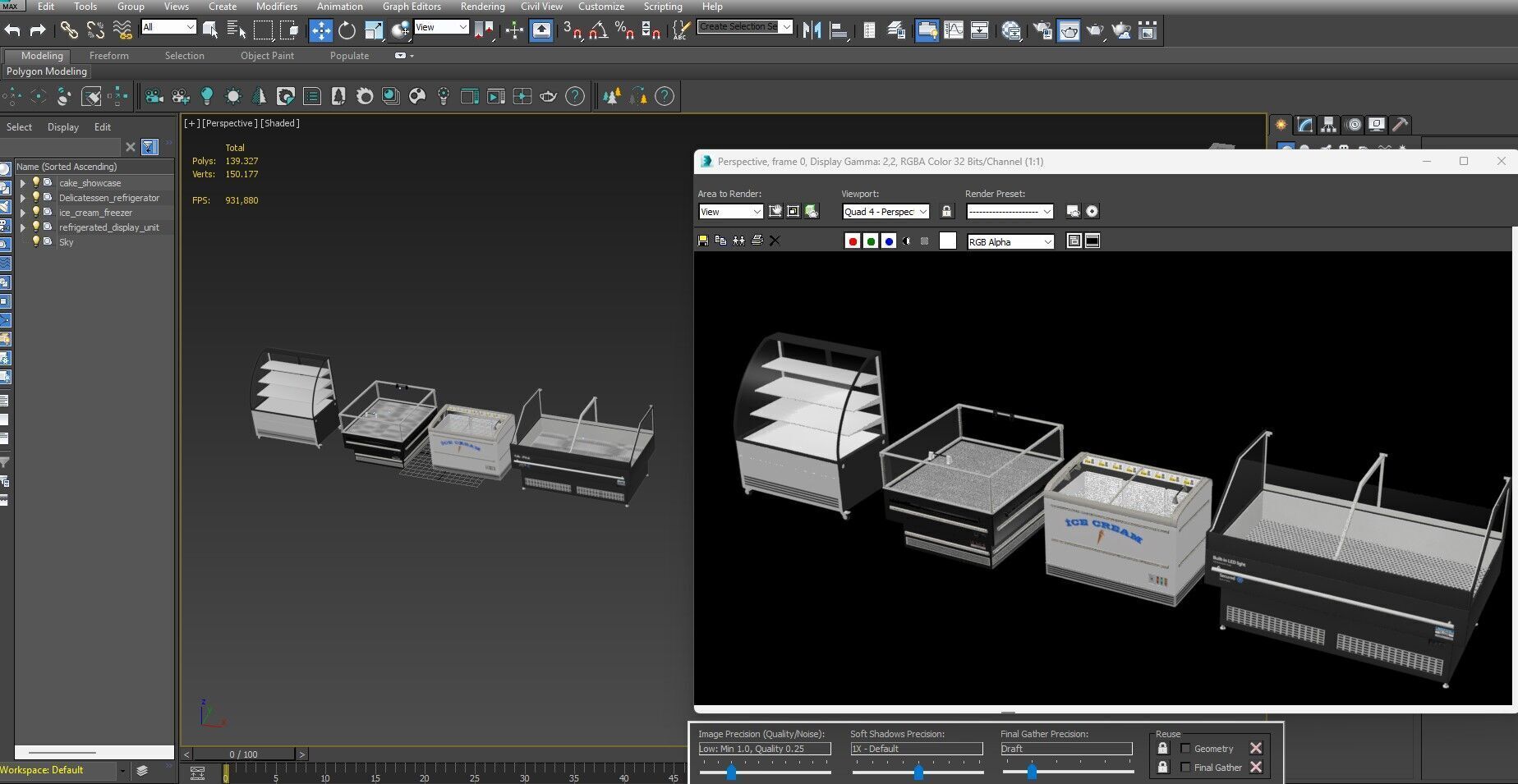Click the Render Production teapot icon
This screenshot has height=784, width=1518.
1095,30
